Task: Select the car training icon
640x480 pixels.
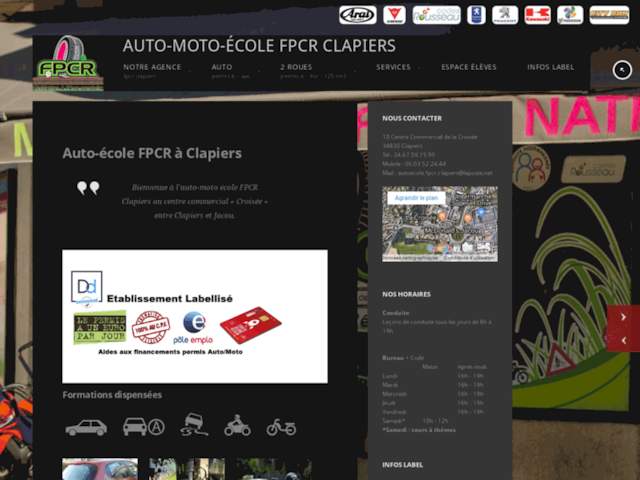Action: [86, 427]
